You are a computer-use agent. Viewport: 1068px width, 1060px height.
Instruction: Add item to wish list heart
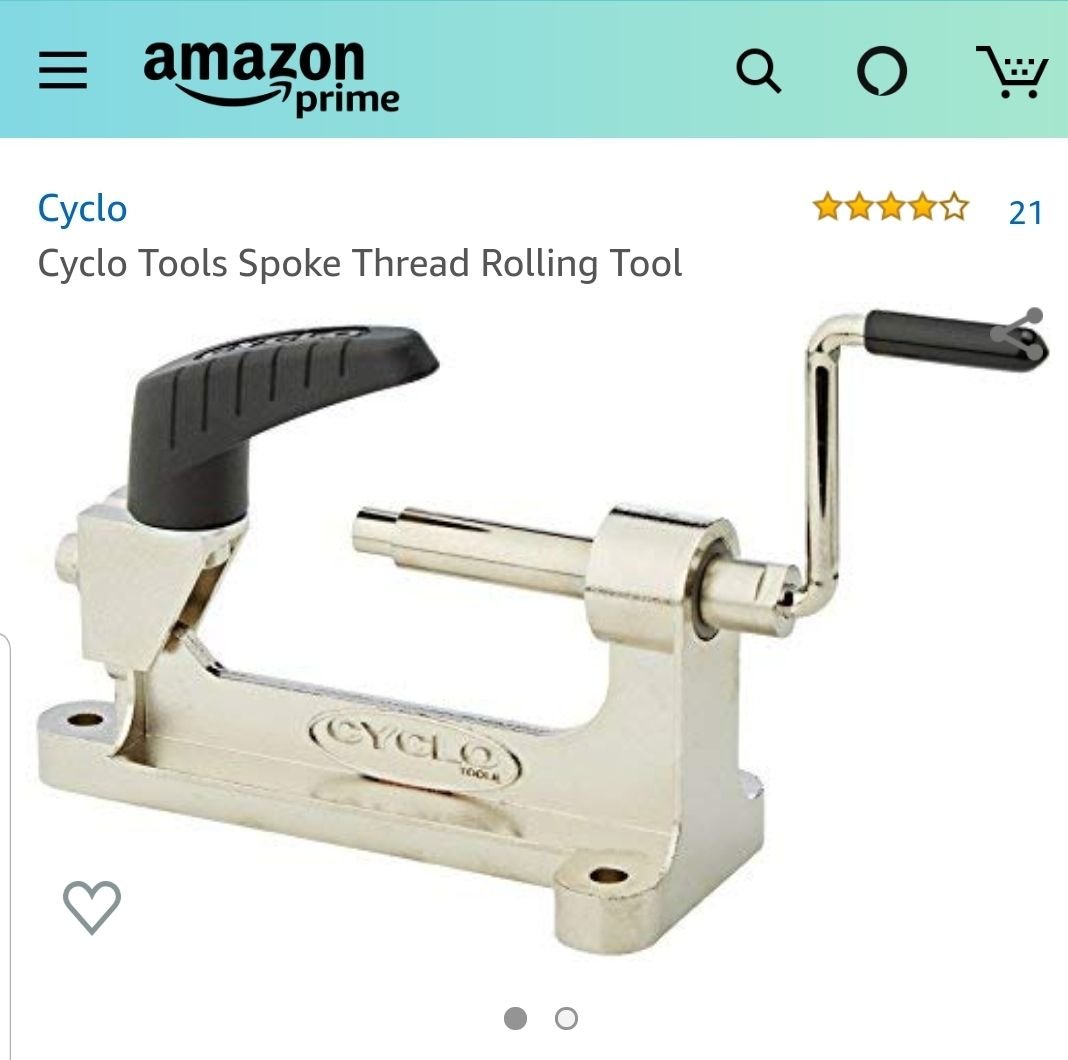tap(92, 907)
